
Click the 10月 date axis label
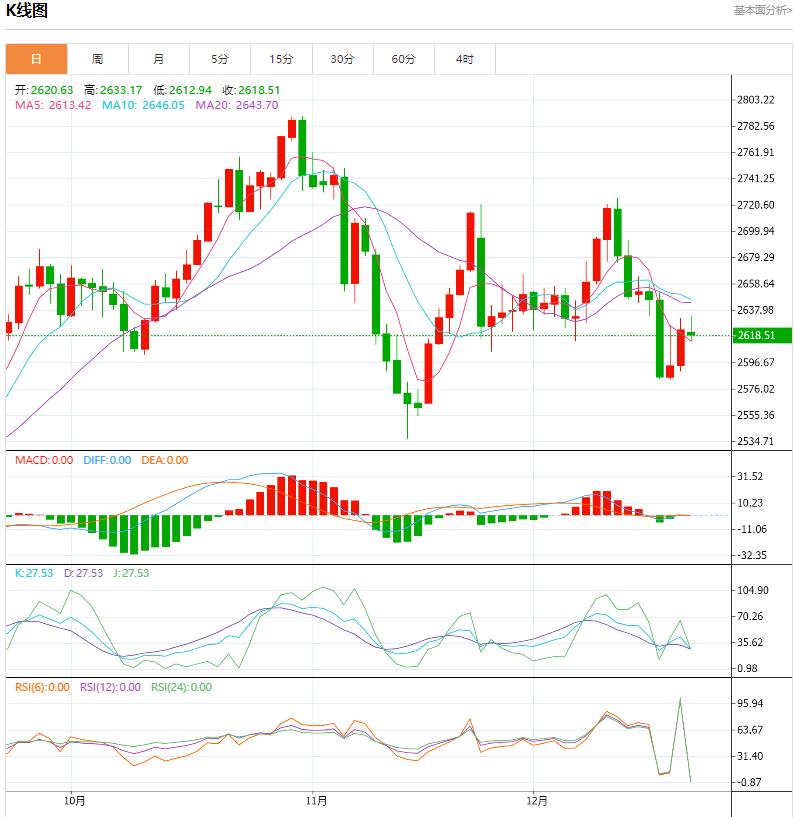(75, 801)
